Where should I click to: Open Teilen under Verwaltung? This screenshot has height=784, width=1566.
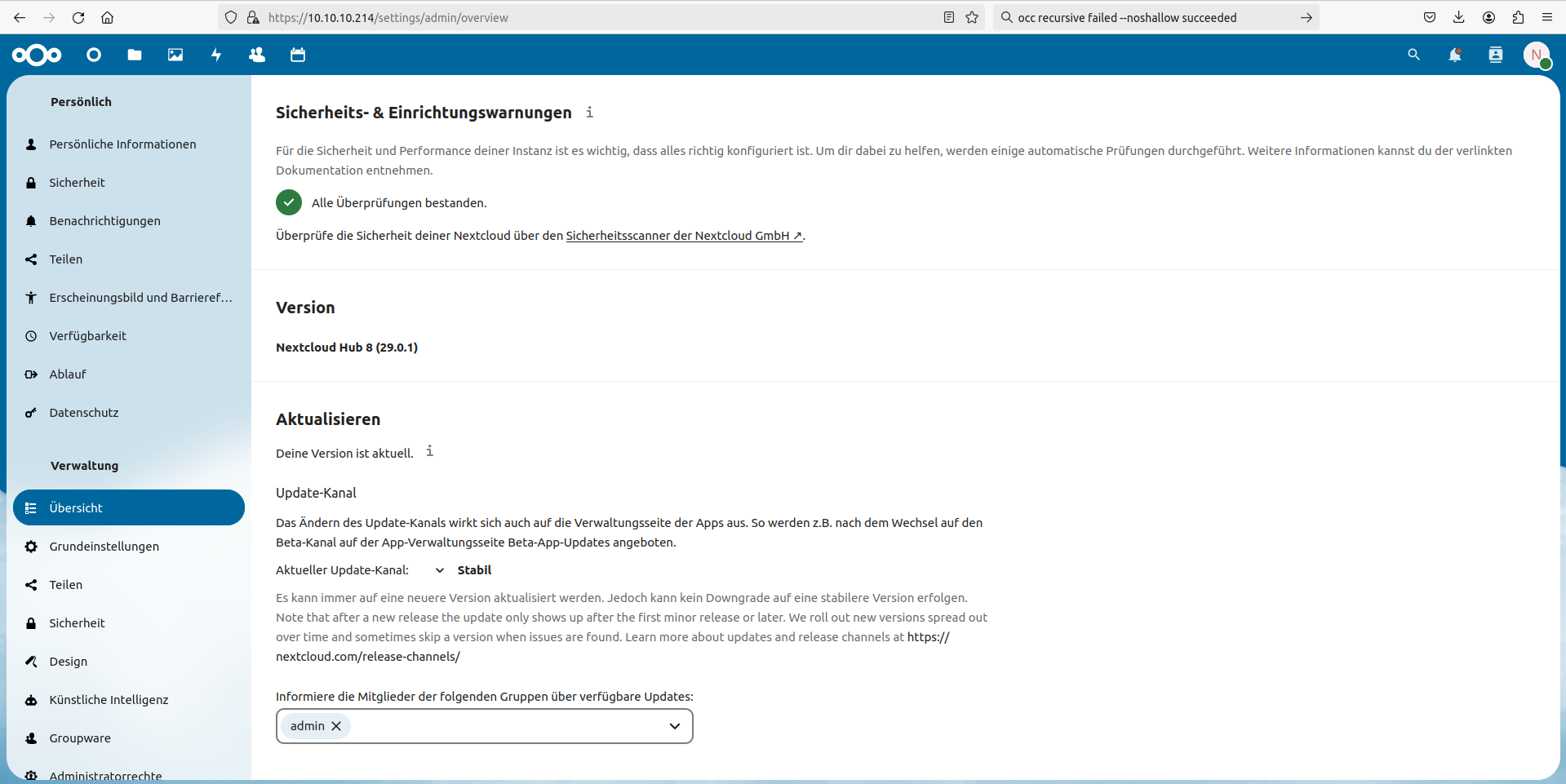click(x=129, y=585)
